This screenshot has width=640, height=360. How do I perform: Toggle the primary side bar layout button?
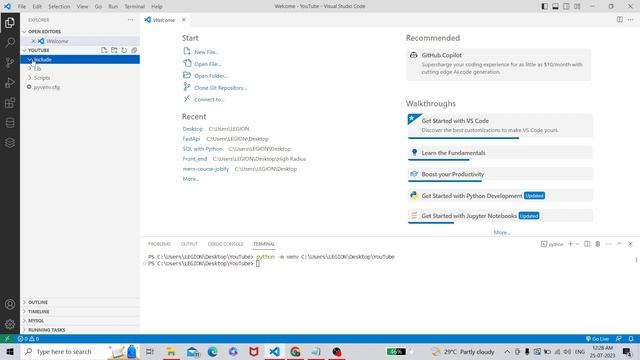544,6
